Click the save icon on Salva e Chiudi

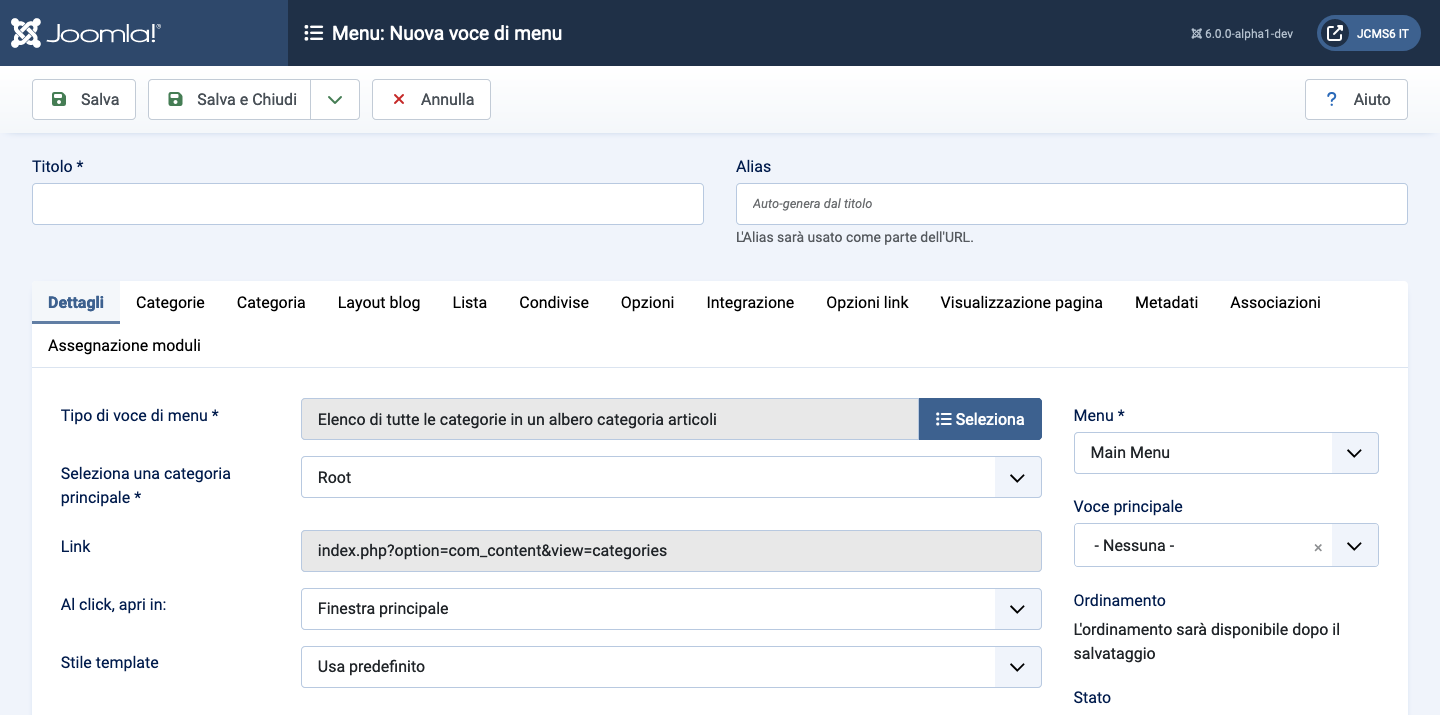tap(176, 99)
